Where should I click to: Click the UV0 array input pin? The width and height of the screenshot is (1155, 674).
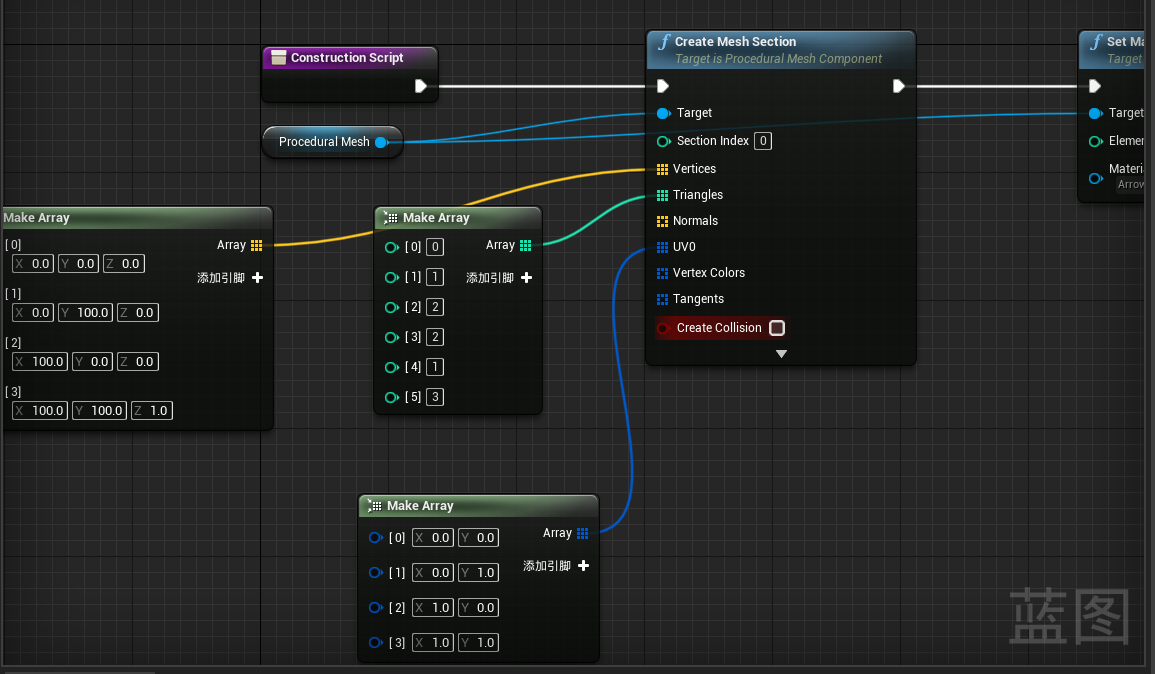(660, 247)
